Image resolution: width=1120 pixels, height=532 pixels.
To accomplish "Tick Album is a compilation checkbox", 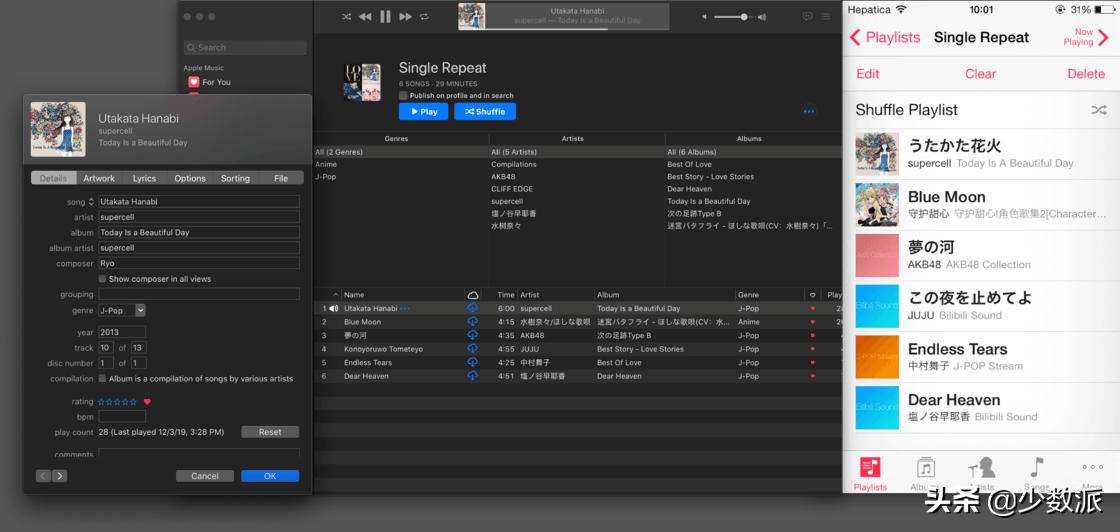I will coord(102,379).
